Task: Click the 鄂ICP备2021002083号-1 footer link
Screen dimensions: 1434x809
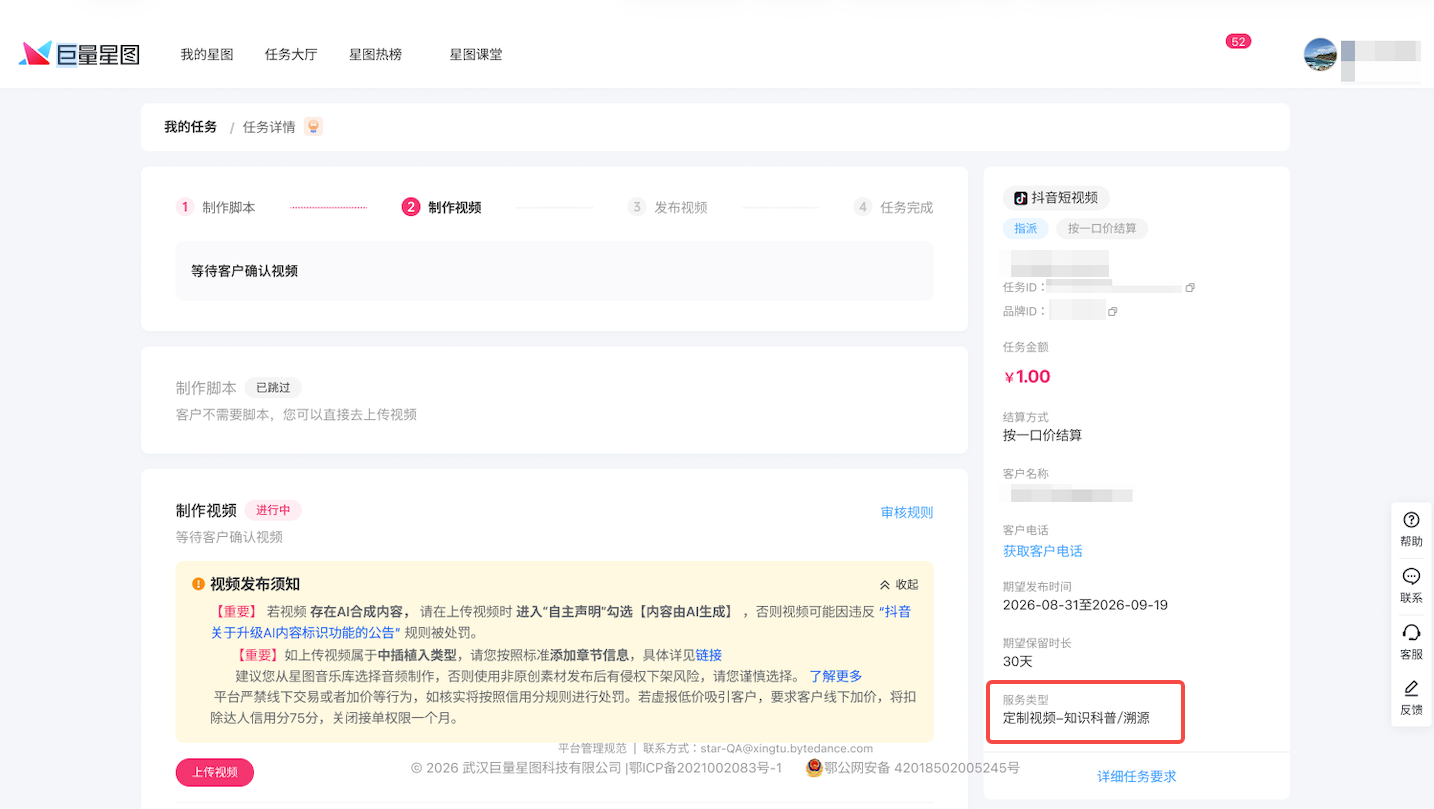Action: click(x=704, y=768)
